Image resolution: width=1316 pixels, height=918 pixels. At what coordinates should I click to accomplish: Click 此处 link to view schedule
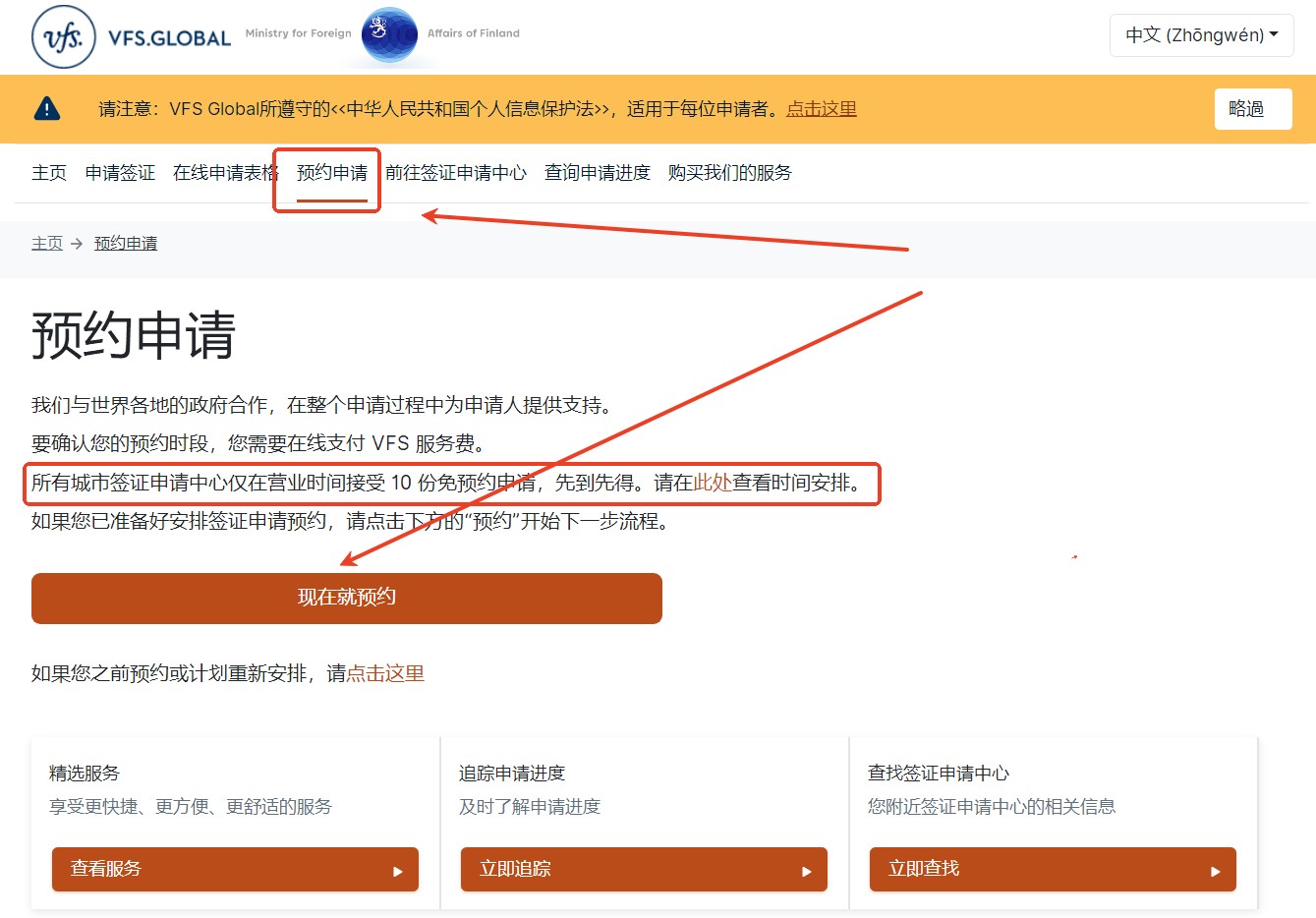tap(713, 483)
